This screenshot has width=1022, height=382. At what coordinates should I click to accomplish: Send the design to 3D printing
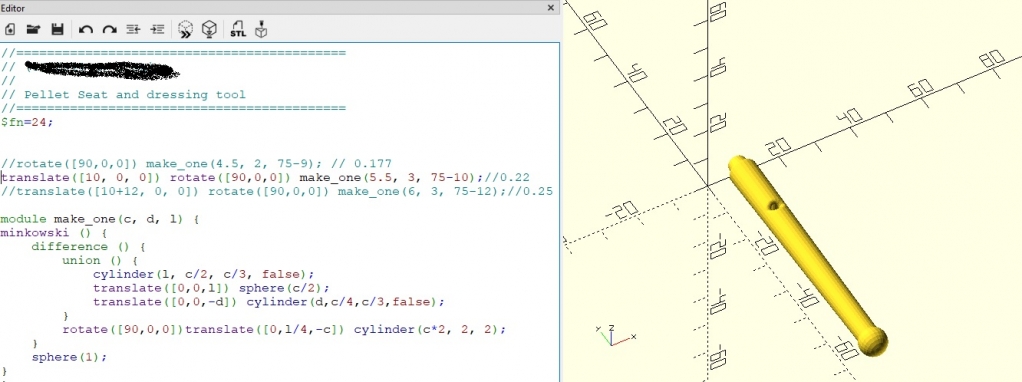261,29
